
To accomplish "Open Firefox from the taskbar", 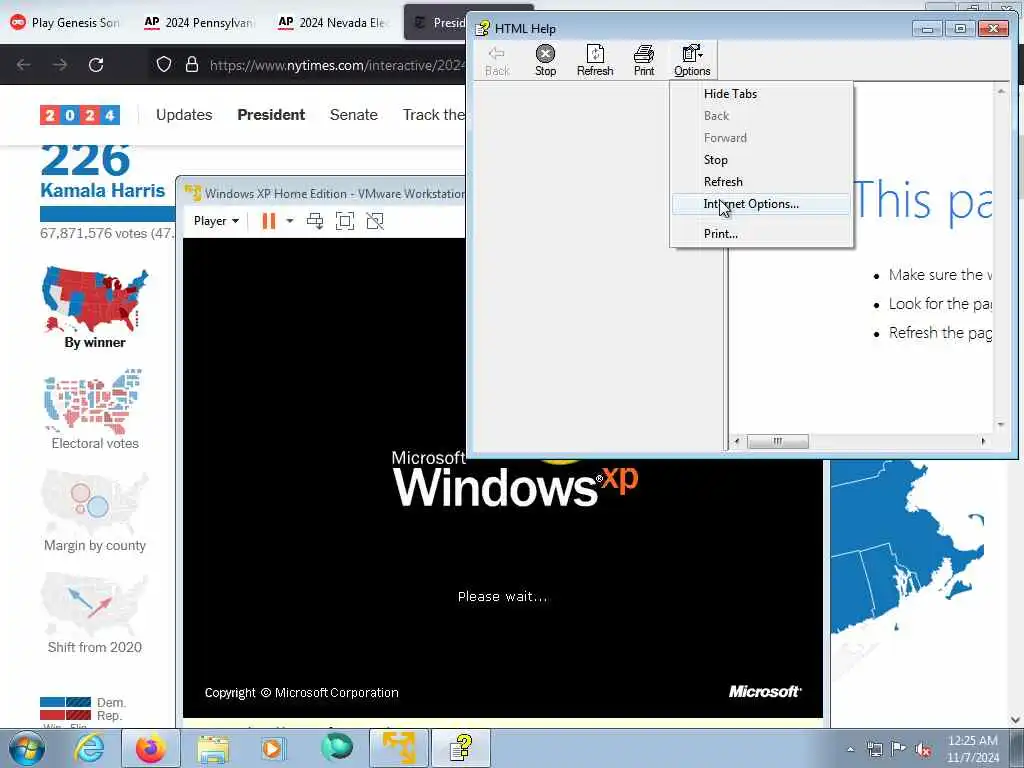I will (150, 748).
